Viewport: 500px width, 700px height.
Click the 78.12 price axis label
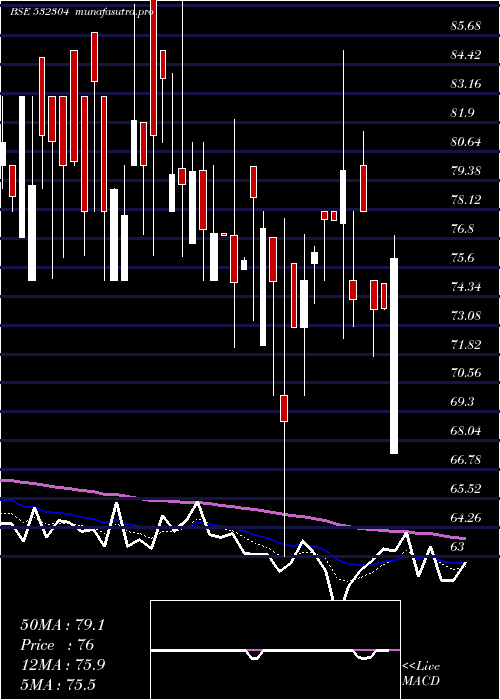466,200
